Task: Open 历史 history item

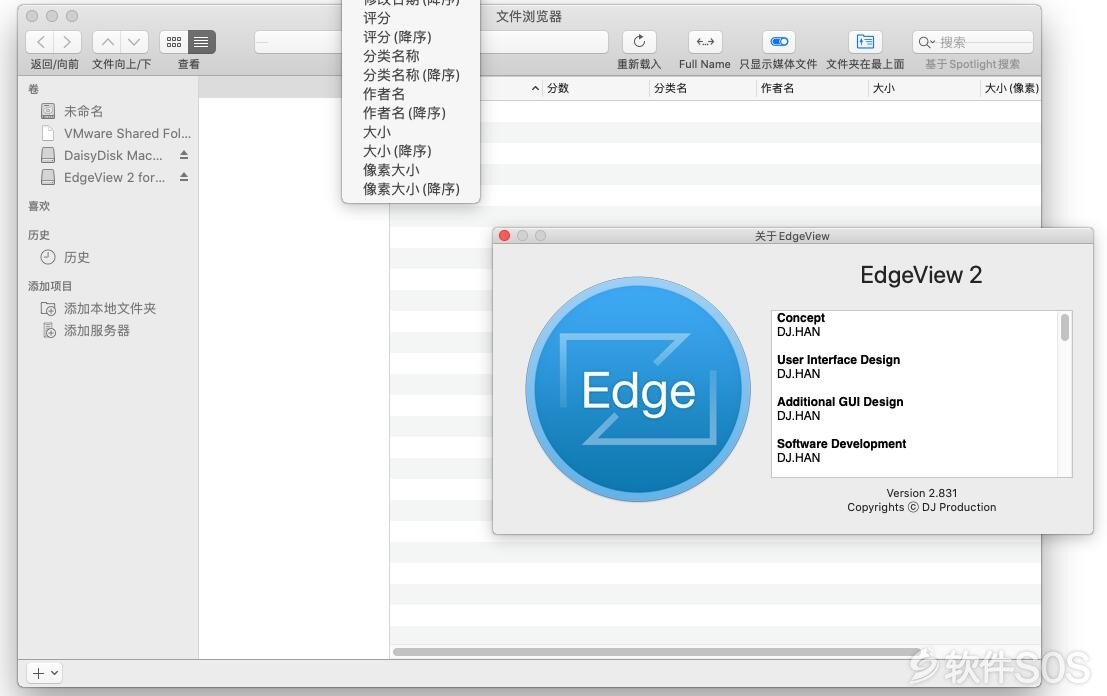Action: coord(76,257)
